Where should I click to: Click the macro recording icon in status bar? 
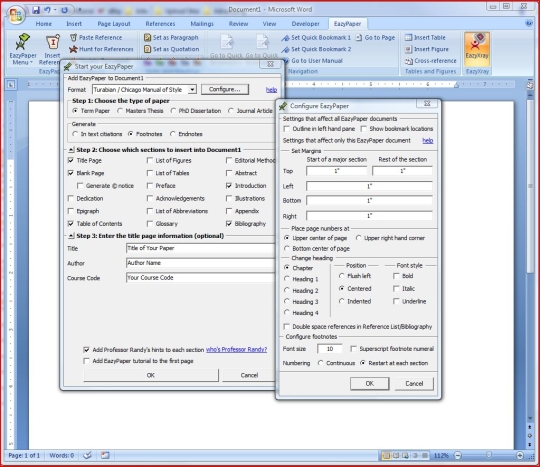(105, 455)
